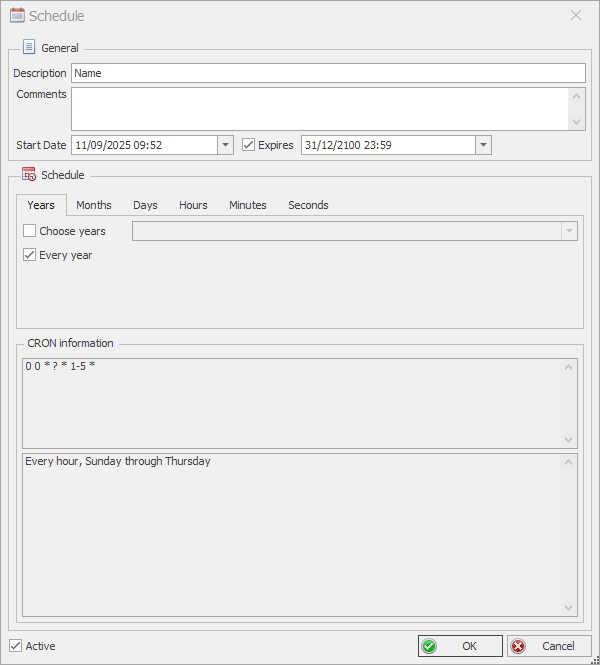The image size is (600, 665).
Task: Click the red X icon on Cancel
Action: (x=518, y=646)
